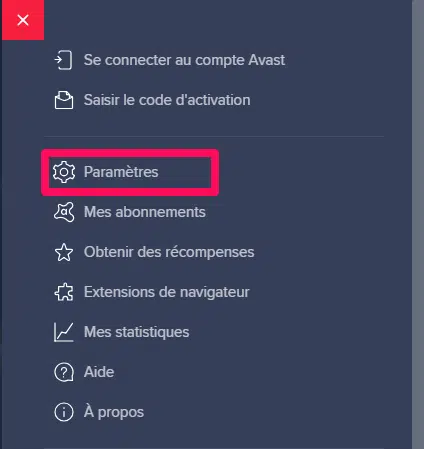Close the menu with the red X
This screenshot has height=449, width=424.
pyautogui.click(x=23, y=20)
